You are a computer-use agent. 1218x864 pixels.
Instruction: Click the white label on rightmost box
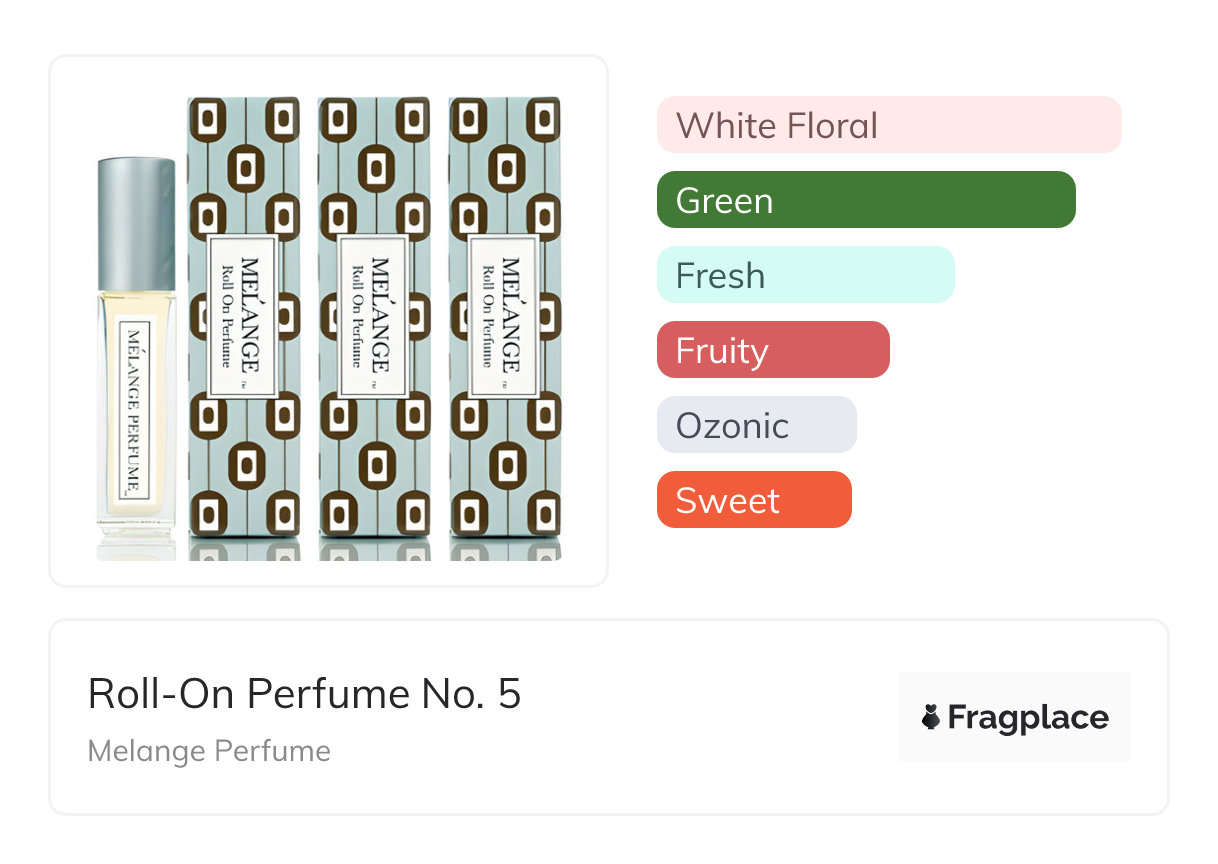click(x=504, y=317)
